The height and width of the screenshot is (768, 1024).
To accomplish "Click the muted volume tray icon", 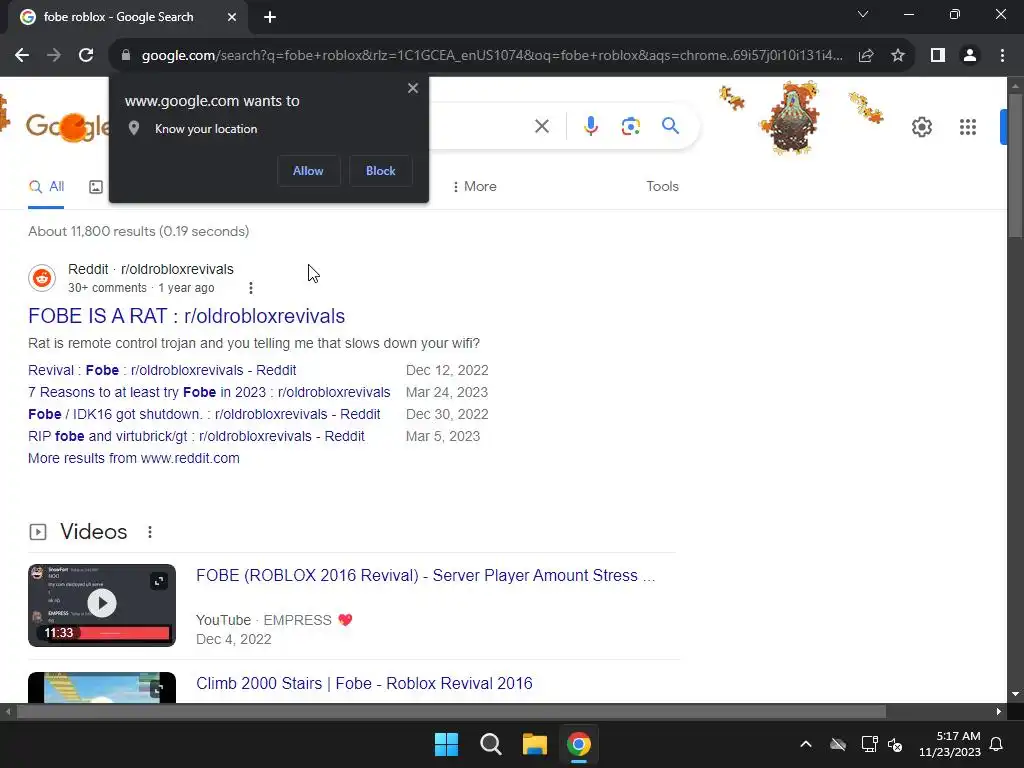I will [895, 744].
